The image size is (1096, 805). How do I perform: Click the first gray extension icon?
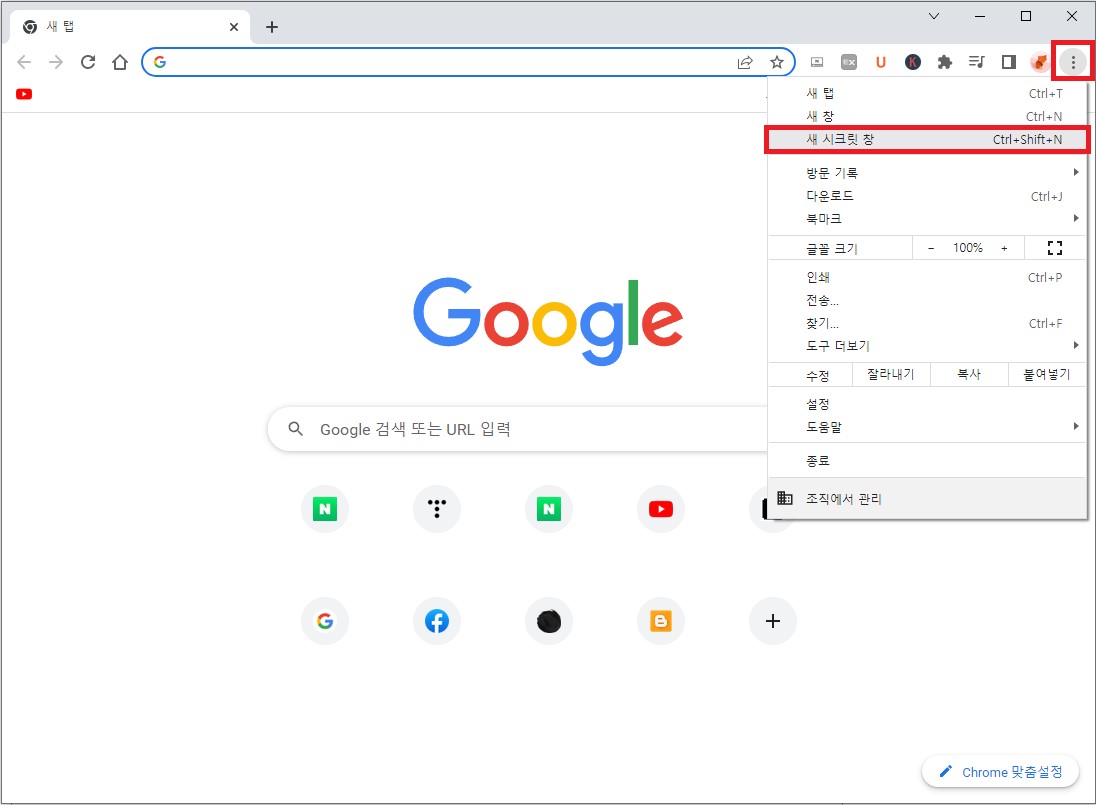(816, 62)
